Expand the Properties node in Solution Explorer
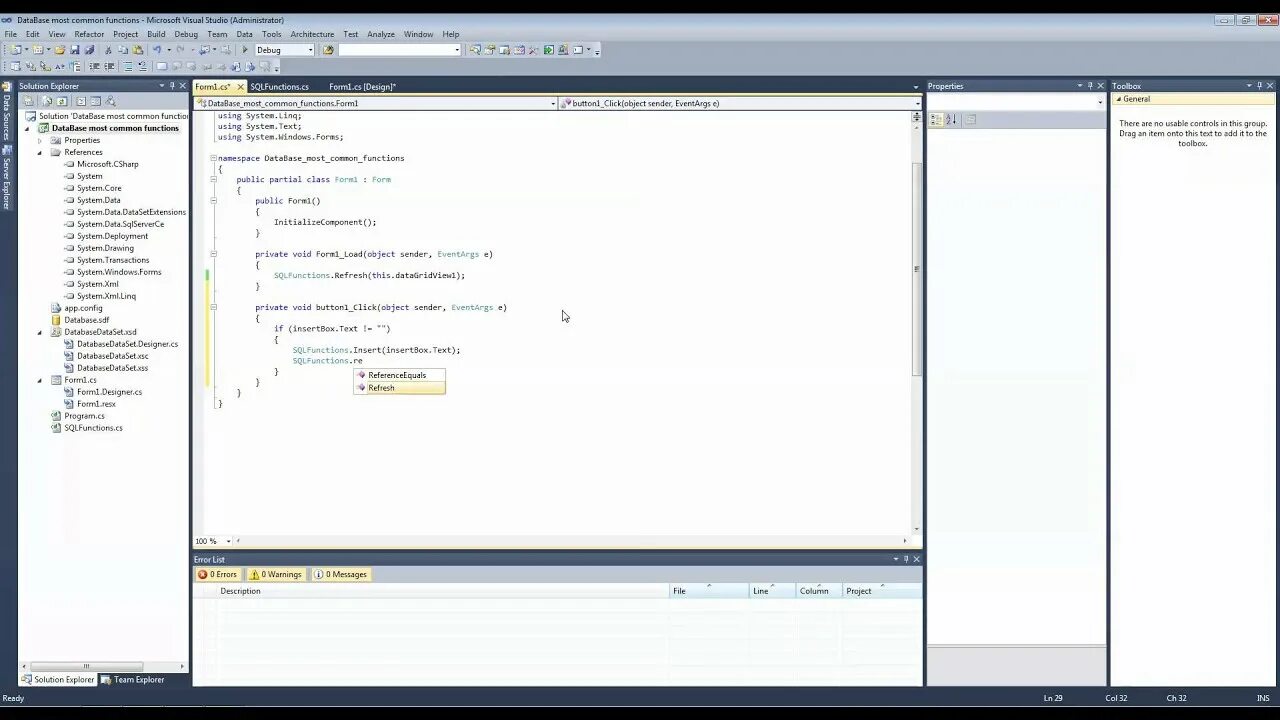 (x=40, y=140)
